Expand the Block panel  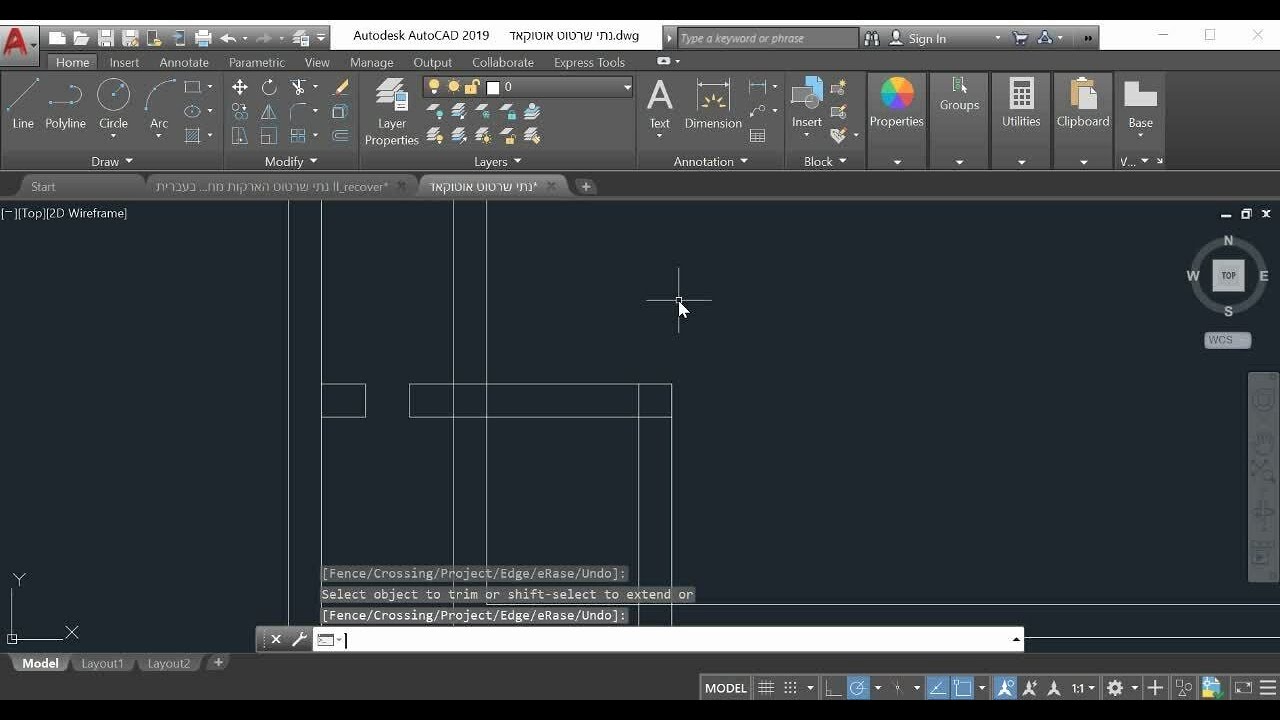[x=825, y=161]
